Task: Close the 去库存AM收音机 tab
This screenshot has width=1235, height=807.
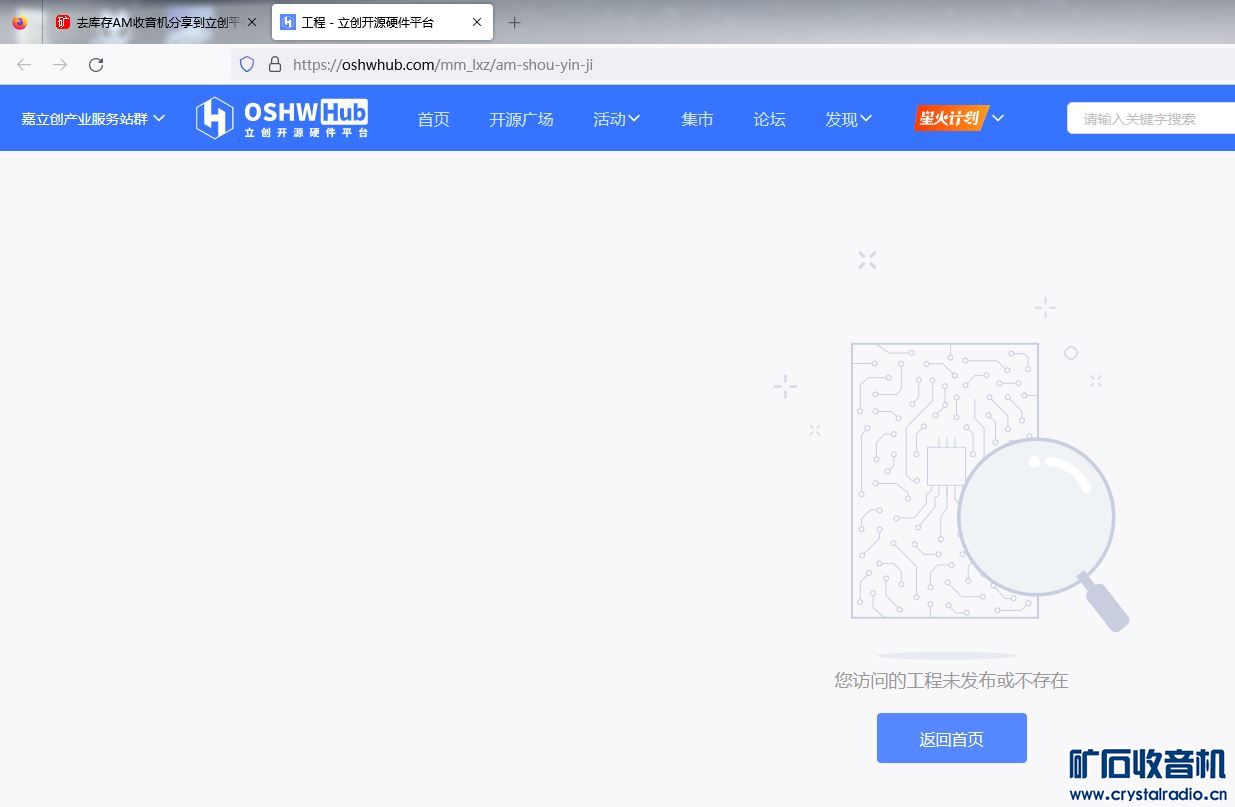Action: 251,22
